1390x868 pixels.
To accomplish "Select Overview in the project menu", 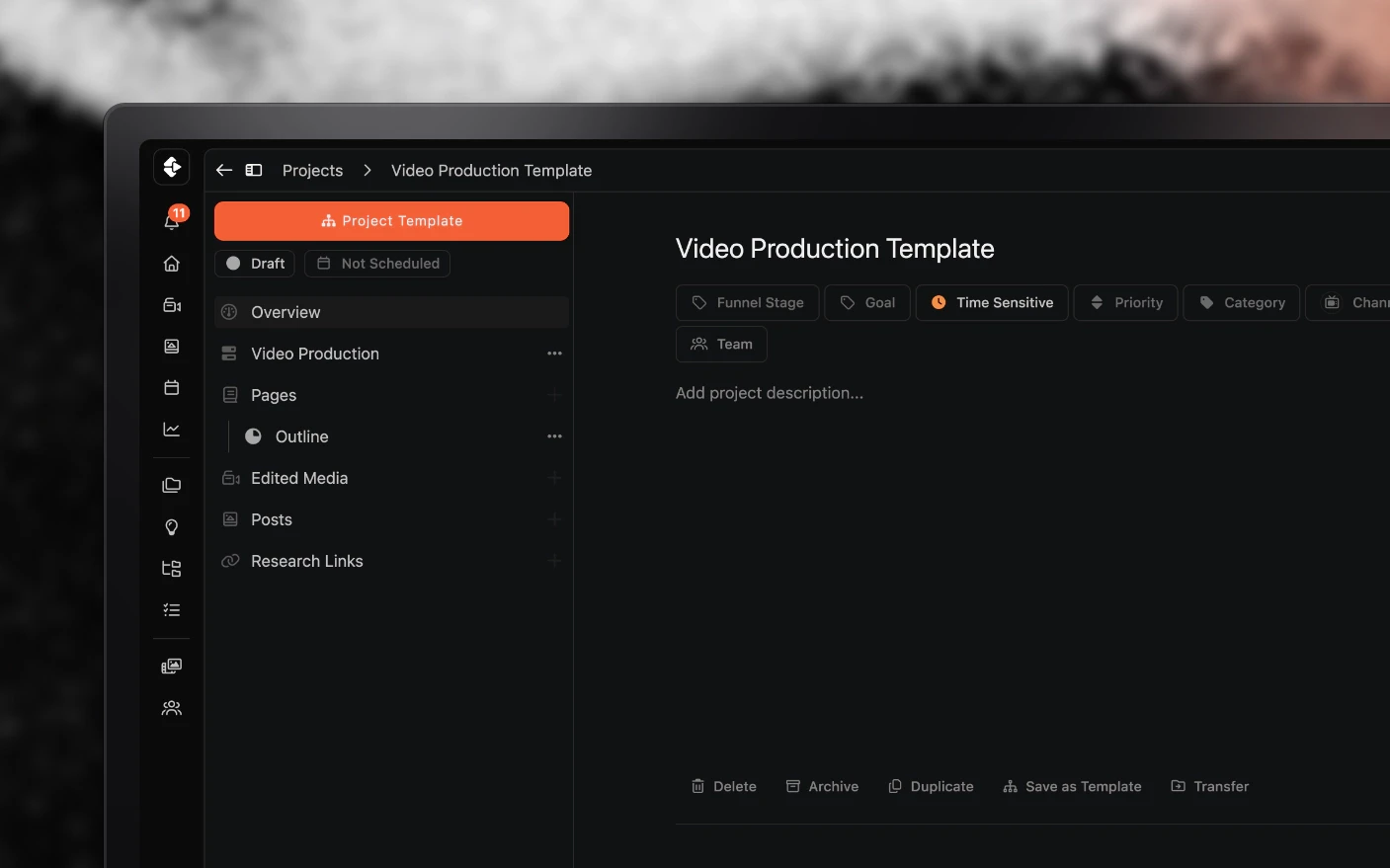I will coord(391,312).
